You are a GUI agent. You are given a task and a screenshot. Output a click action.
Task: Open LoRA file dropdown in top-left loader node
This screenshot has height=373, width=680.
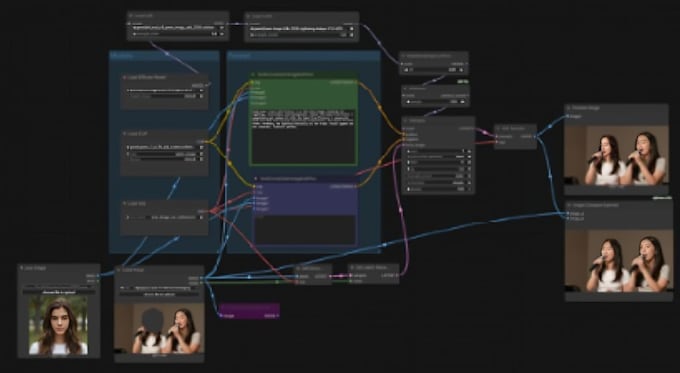point(178,28)
